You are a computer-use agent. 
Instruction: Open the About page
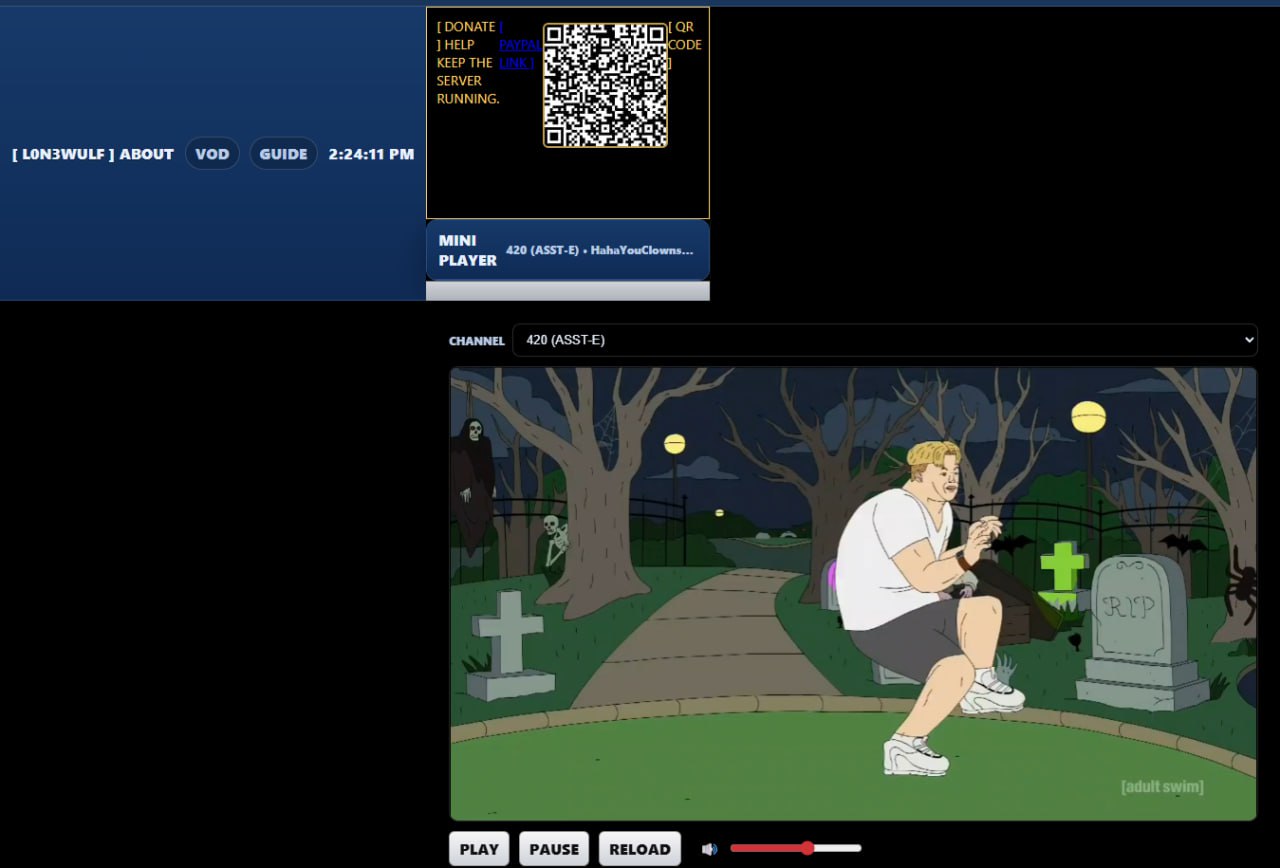point(147,154)
